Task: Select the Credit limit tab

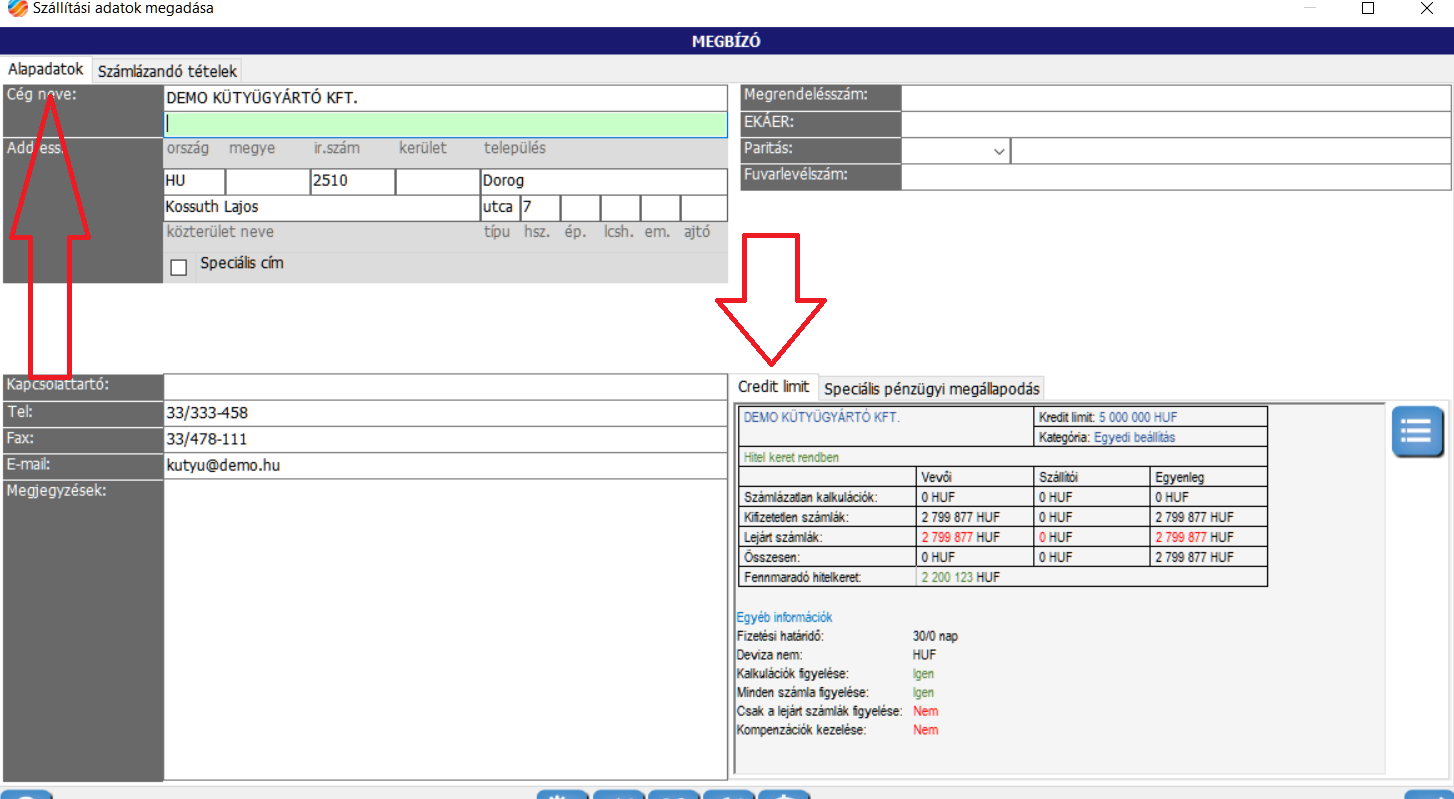Action: [774, 386]
